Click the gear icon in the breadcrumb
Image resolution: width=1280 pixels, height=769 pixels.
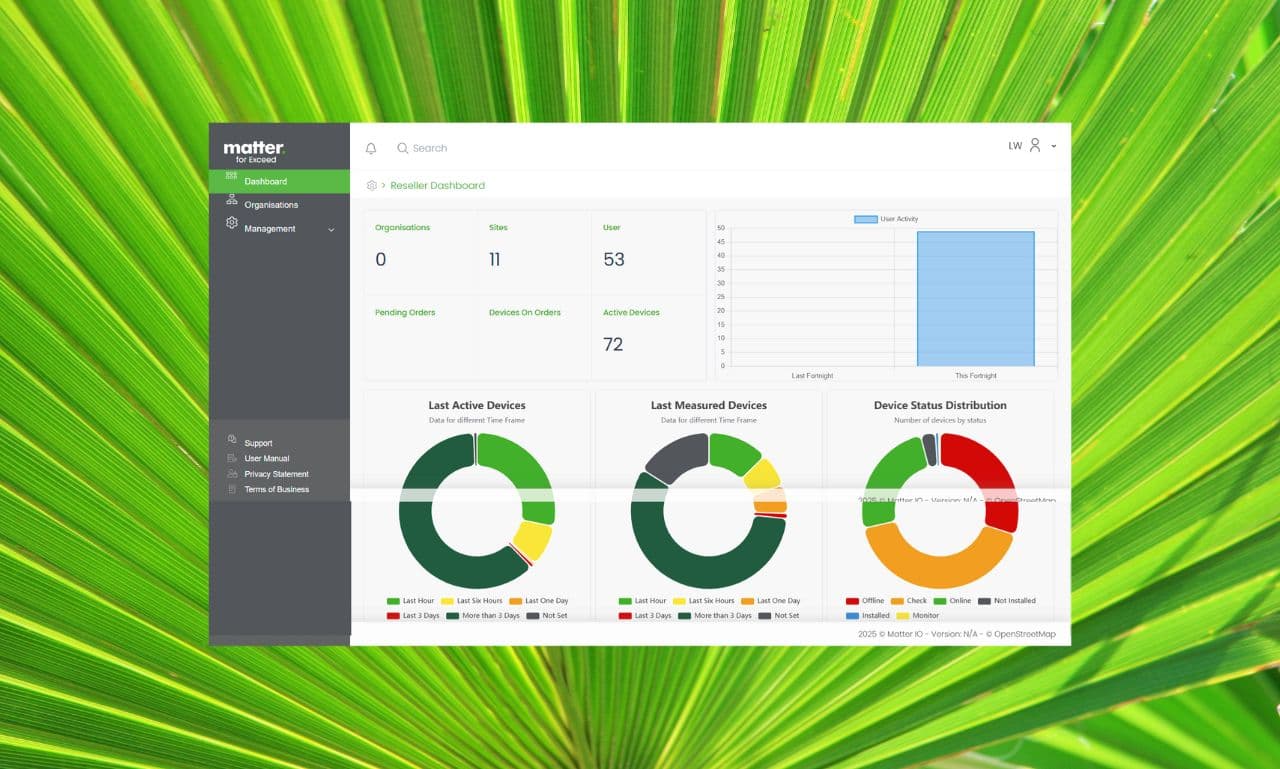coord(372,186)
